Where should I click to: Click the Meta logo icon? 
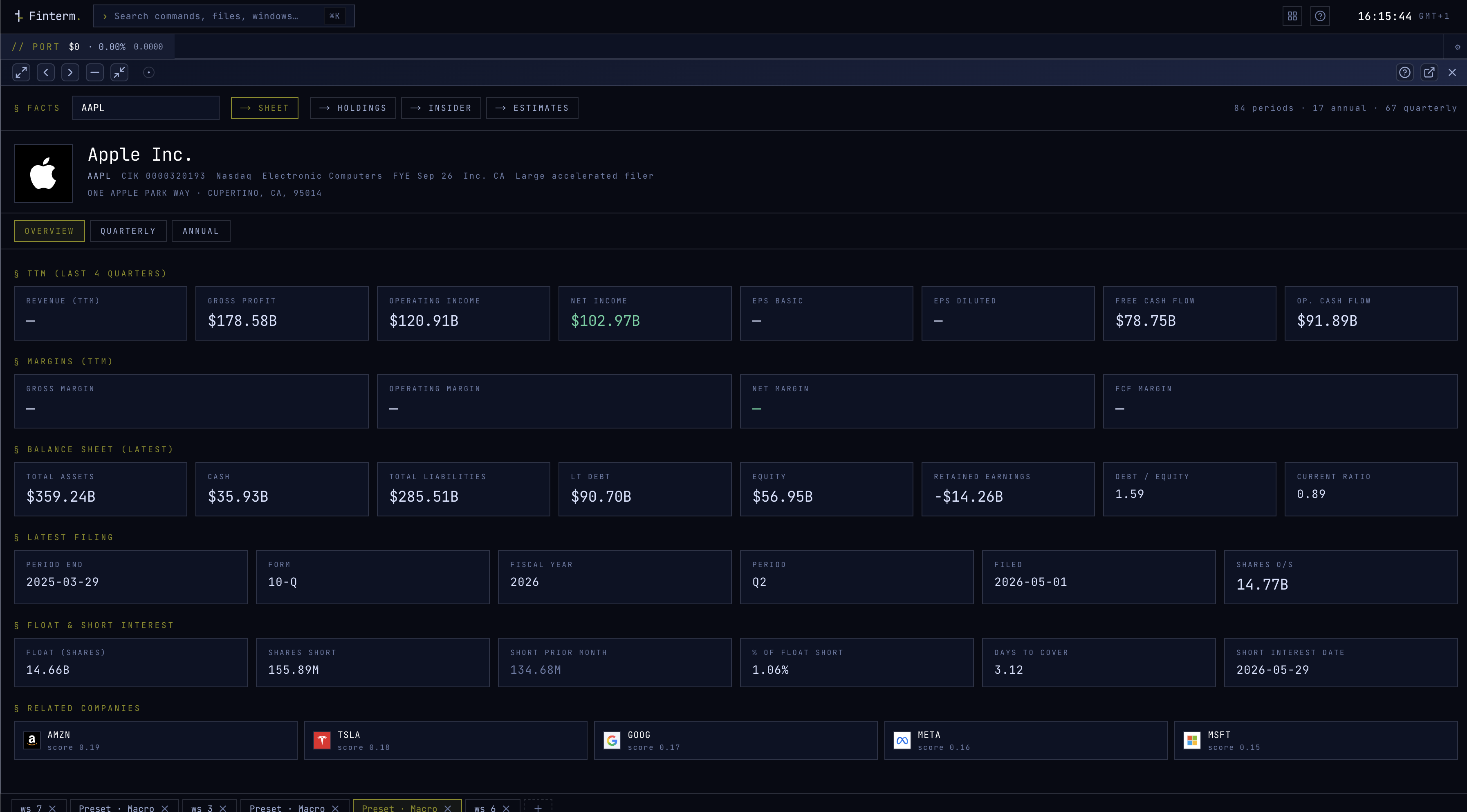902,740
